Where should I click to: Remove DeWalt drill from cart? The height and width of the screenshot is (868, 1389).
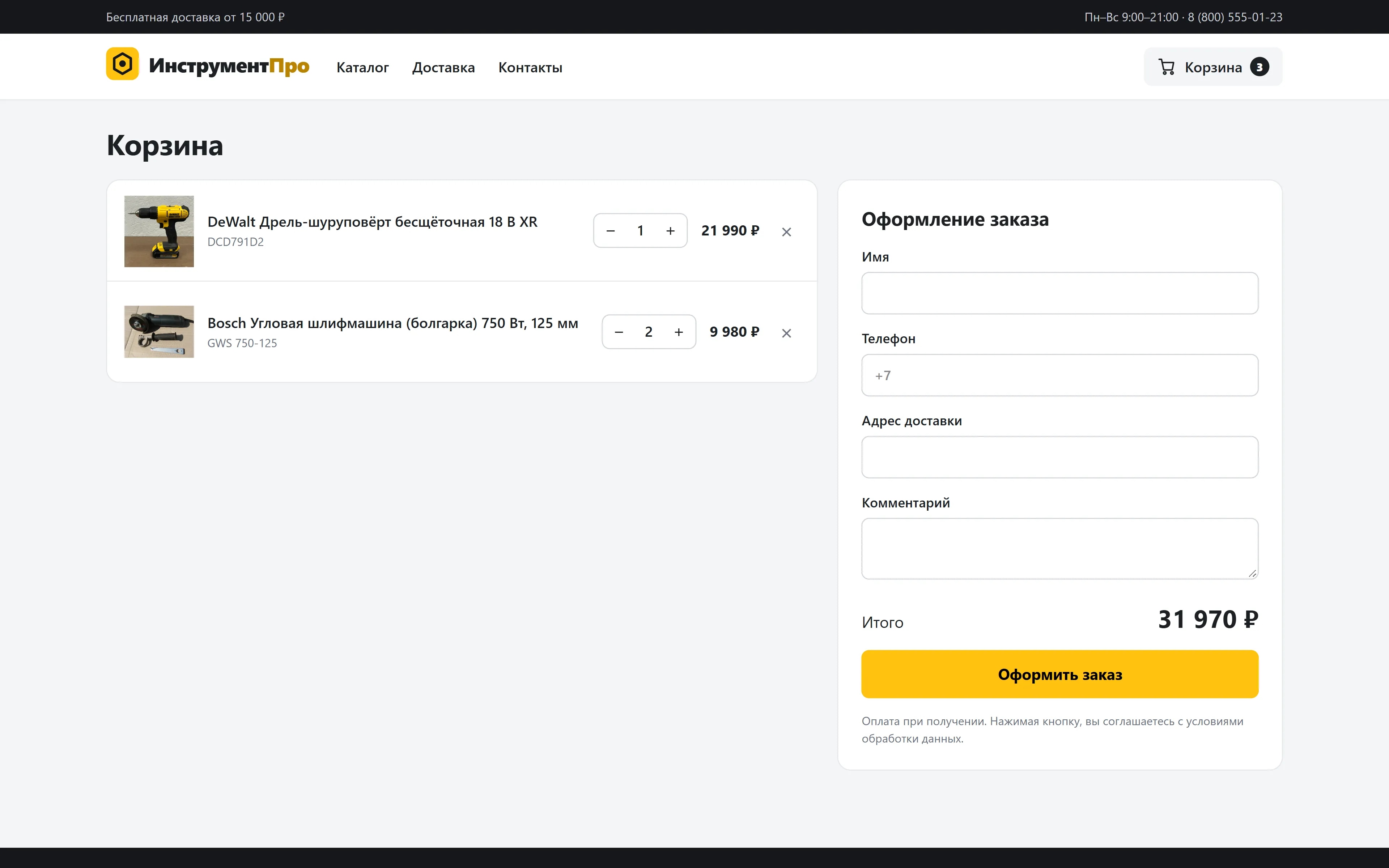pos(786,232)
